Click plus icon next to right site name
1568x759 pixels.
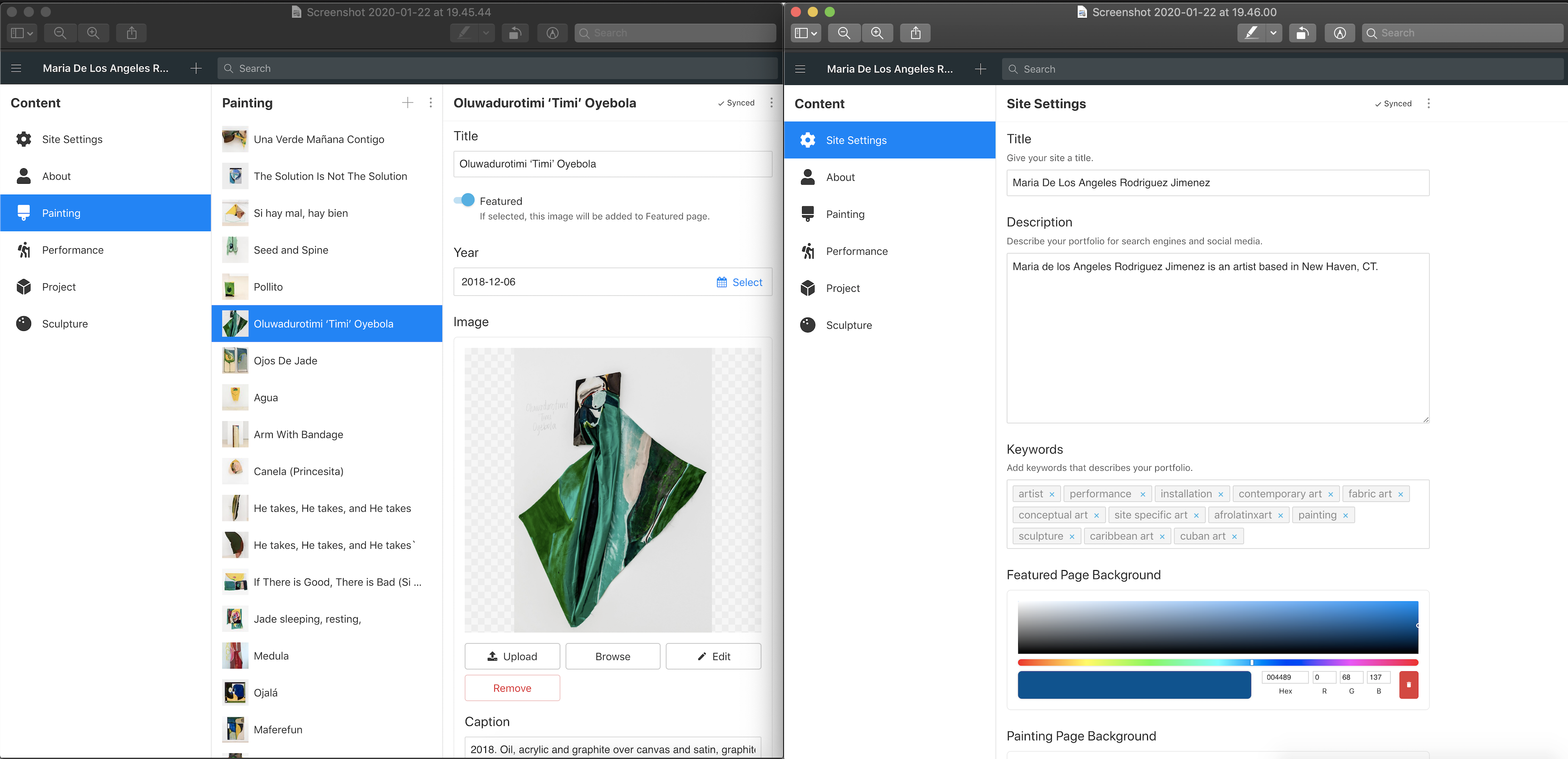coord(980,69)
